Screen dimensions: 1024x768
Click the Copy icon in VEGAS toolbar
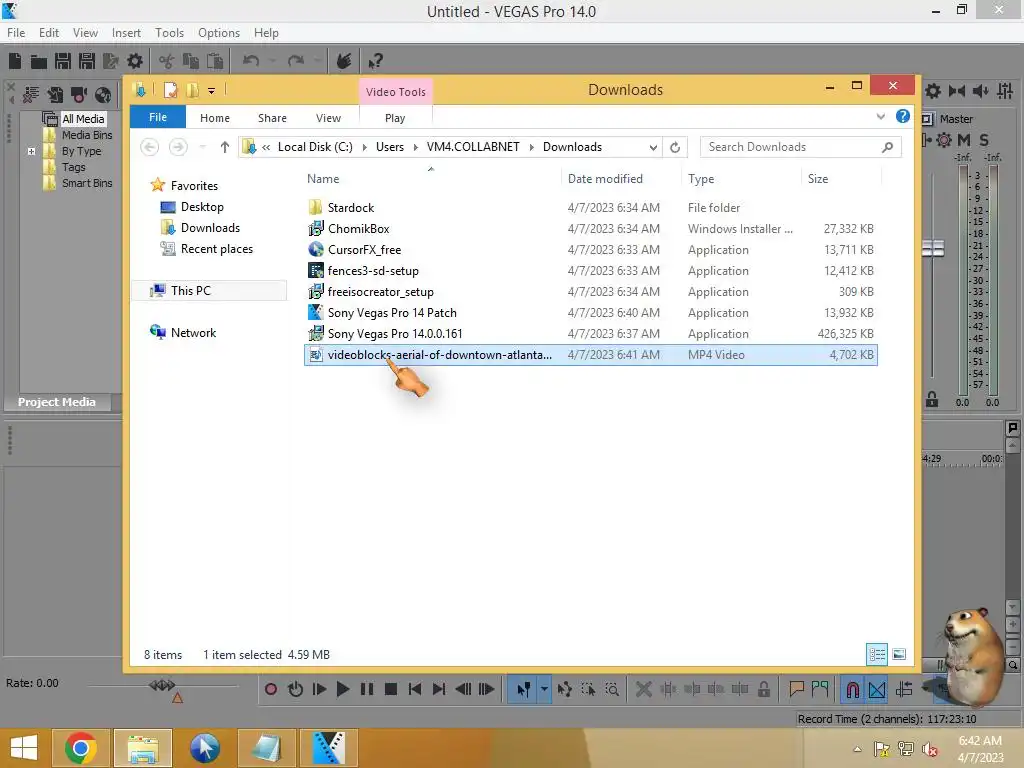(191, 61)
